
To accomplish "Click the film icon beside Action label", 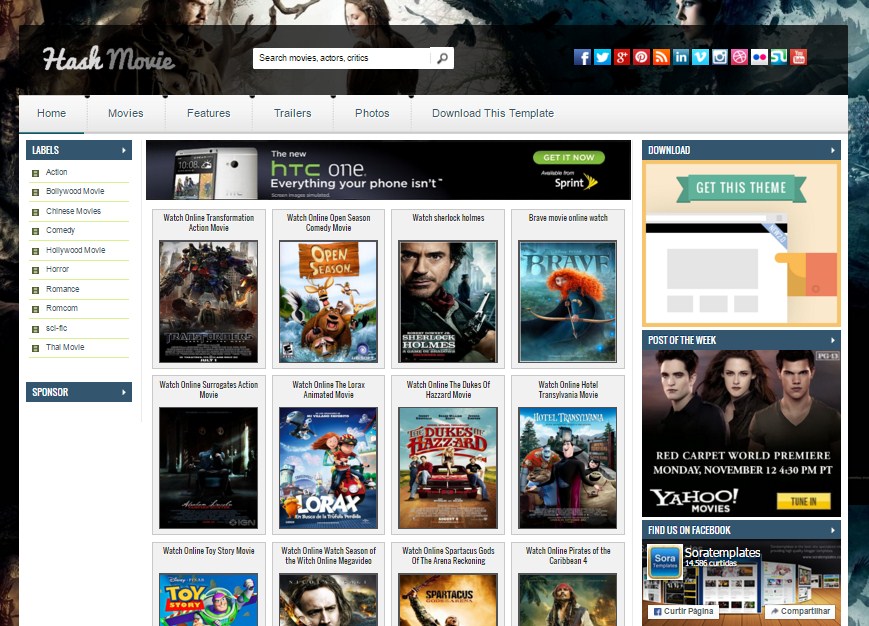I will (35, 173).
